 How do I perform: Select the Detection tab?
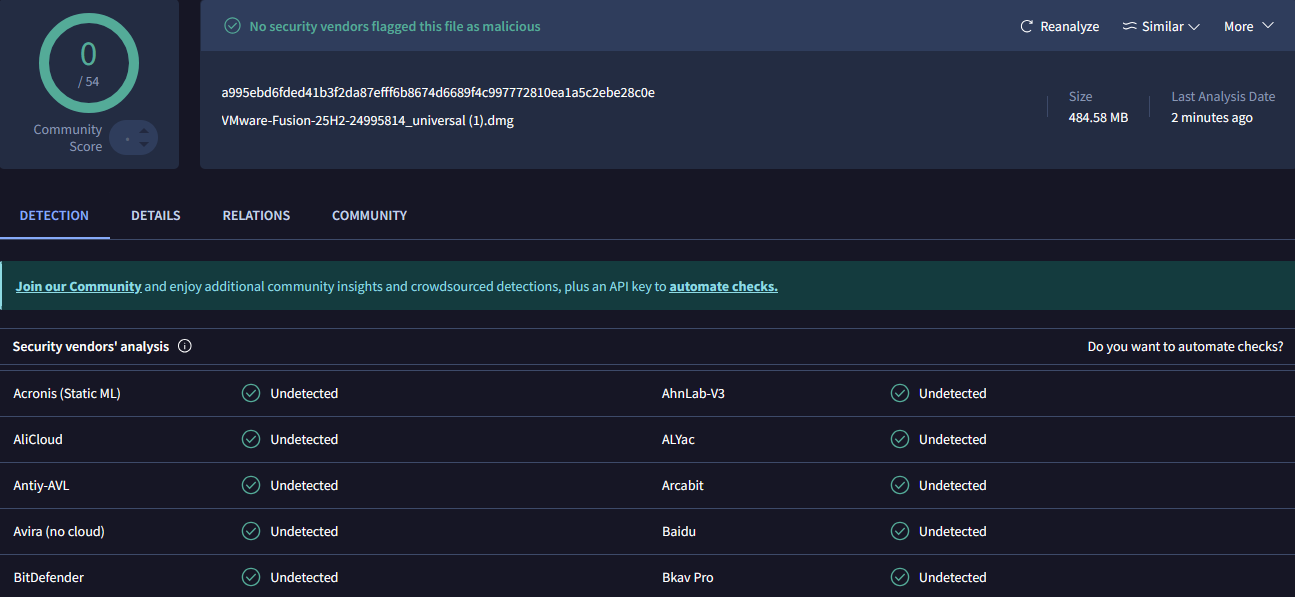(x=54, y=215)
